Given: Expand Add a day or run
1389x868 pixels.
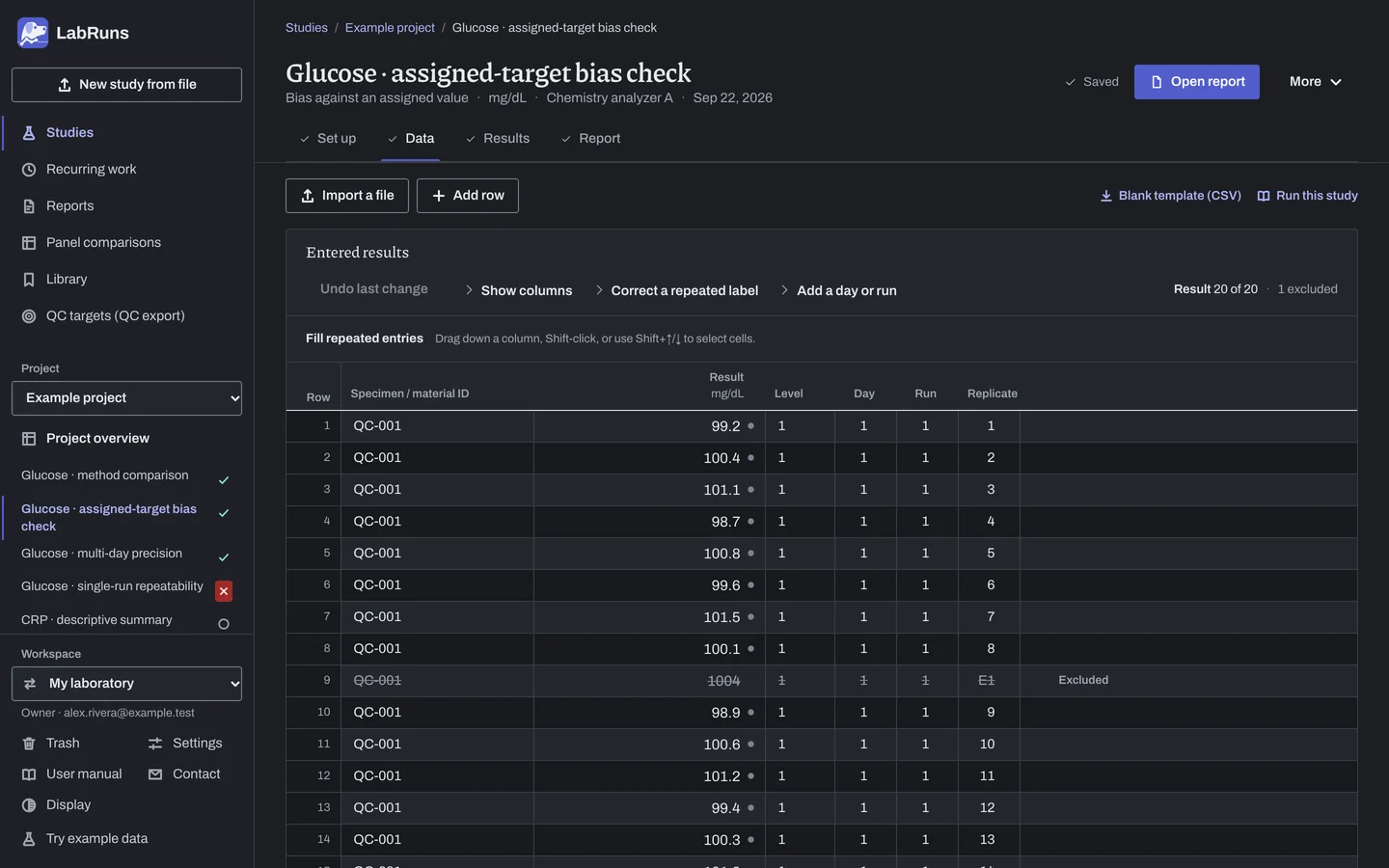Looking at the screenshot, I should [838, 290].
